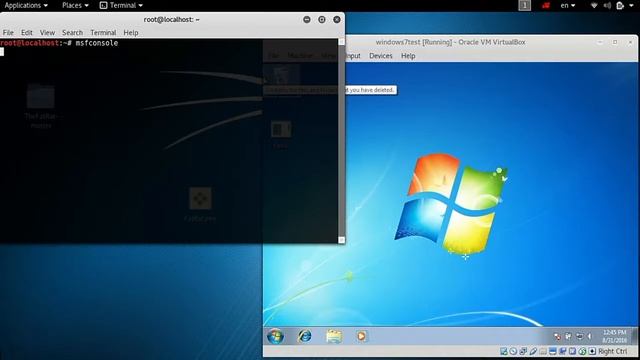This screenshot has width=640, height=360.
Task: Open Windows Media Player taskbar icon
Action: coord(361,336)
